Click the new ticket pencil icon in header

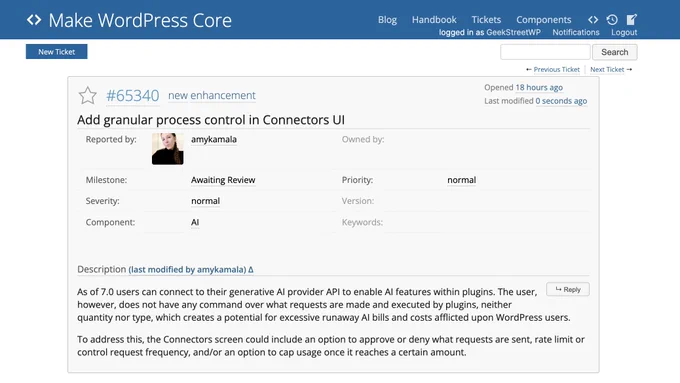click(631, 20)
